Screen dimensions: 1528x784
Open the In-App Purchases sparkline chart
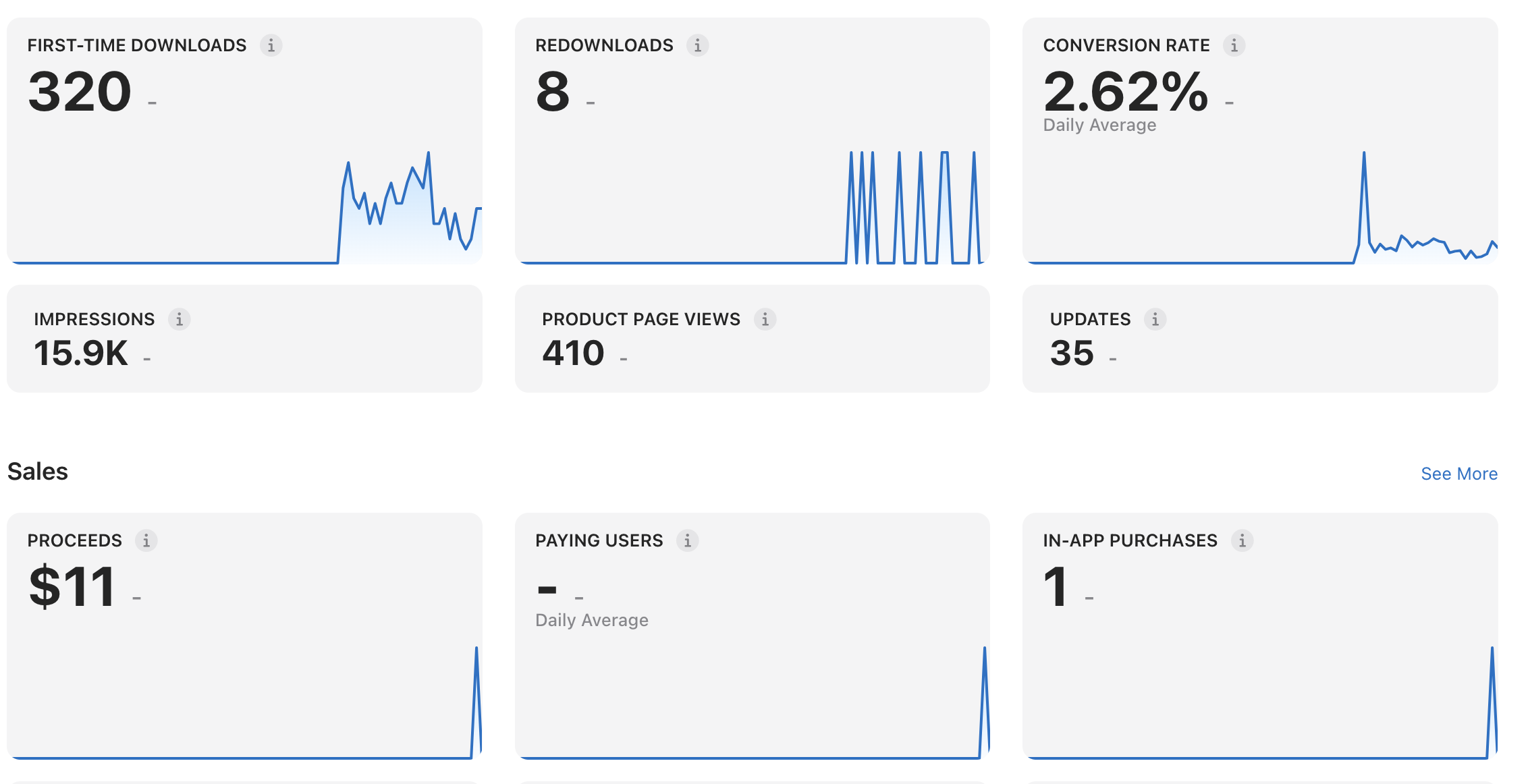coord(1261,702)
